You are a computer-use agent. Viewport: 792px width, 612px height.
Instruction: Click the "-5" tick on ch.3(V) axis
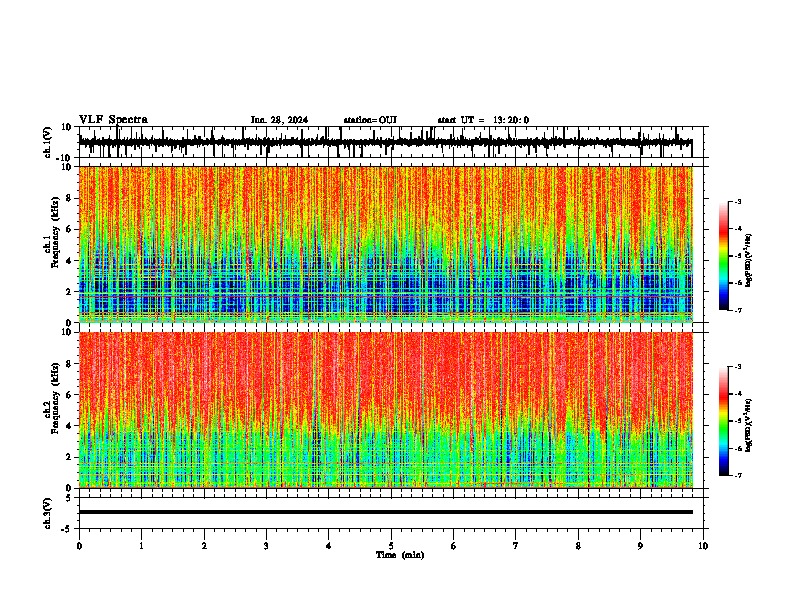pyautogui.click(x=68, y=529)
